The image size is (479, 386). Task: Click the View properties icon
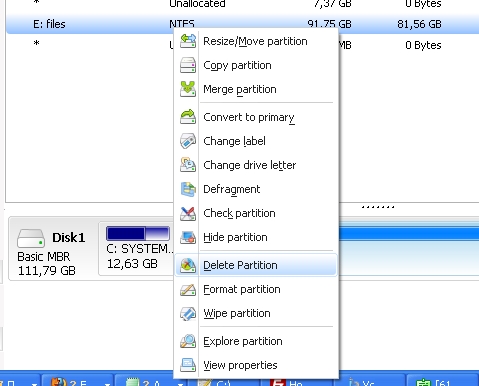[188, 365]
